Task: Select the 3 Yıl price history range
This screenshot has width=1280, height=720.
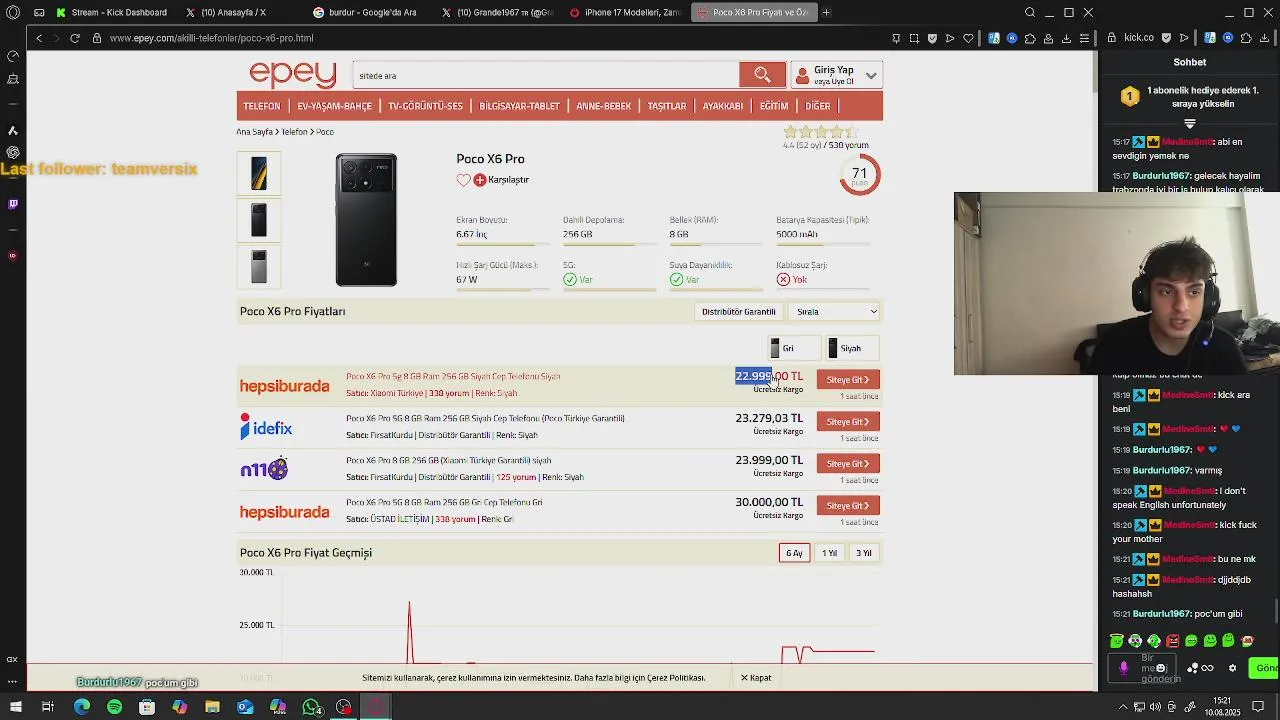Action: (863, 553)
